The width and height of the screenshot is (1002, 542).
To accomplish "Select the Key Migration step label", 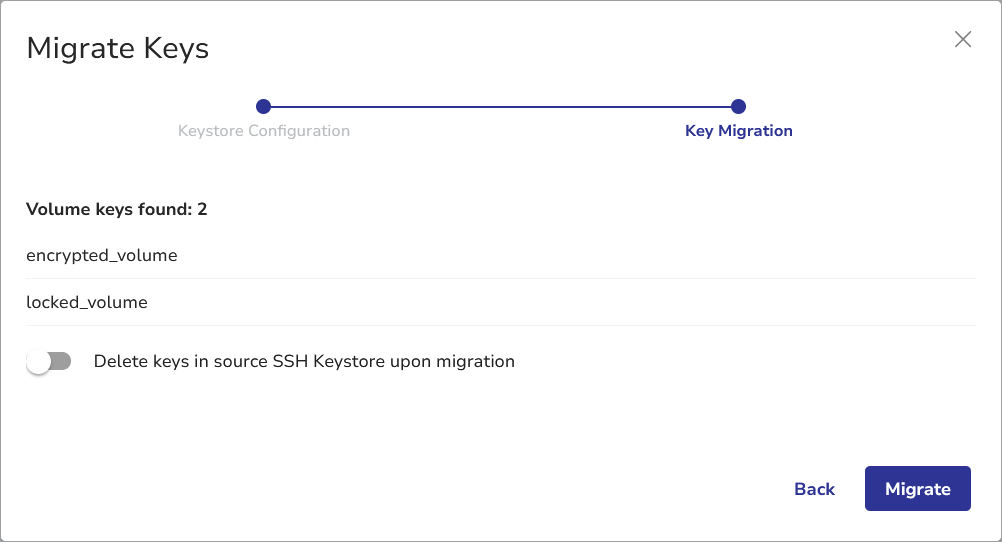I will point(738,131).
